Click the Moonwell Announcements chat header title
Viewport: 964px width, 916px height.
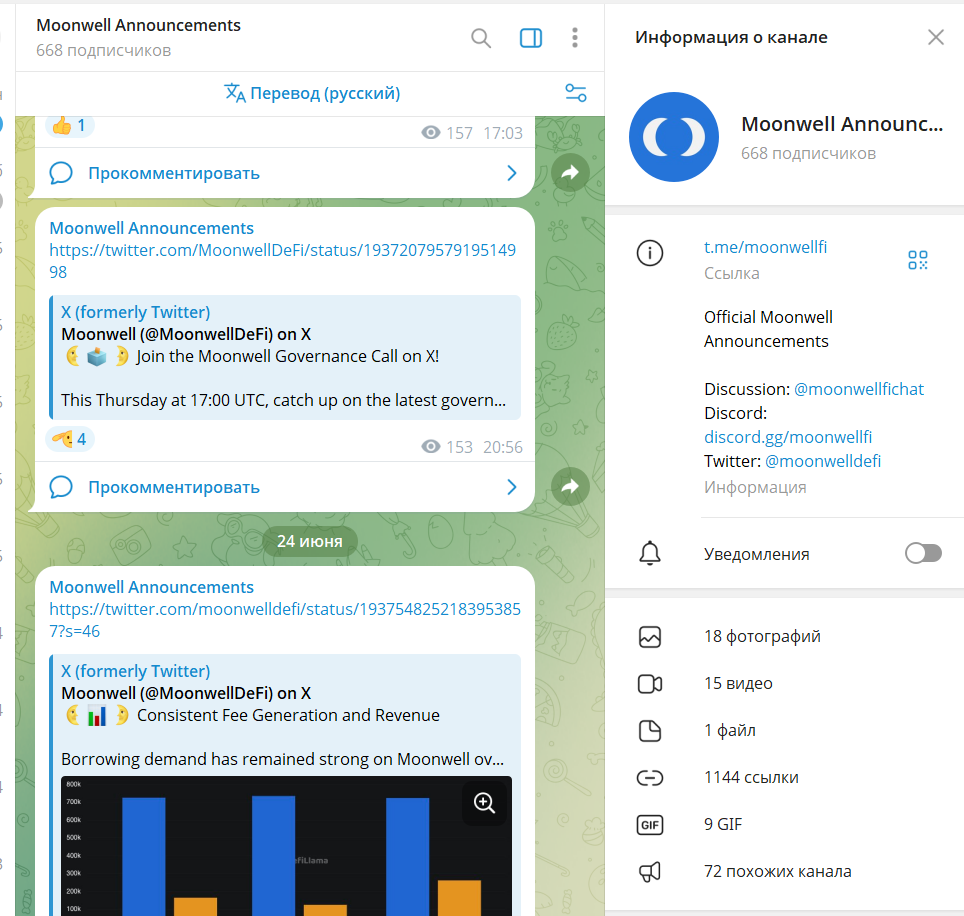click(138, 25)
